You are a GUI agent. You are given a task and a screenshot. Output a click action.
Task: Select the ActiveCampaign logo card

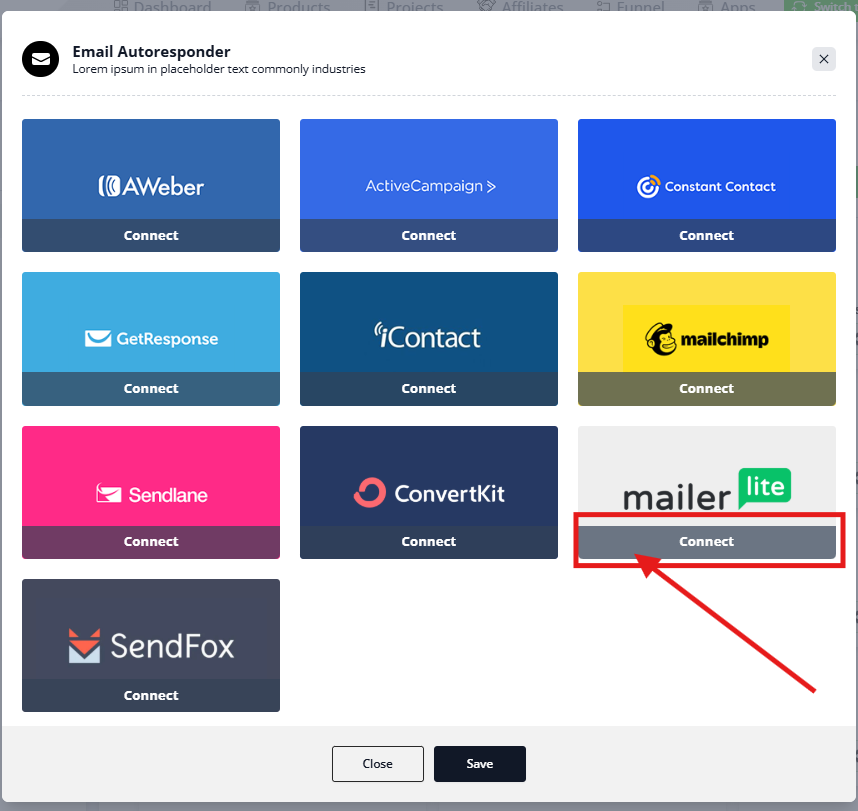coord(428,170)
